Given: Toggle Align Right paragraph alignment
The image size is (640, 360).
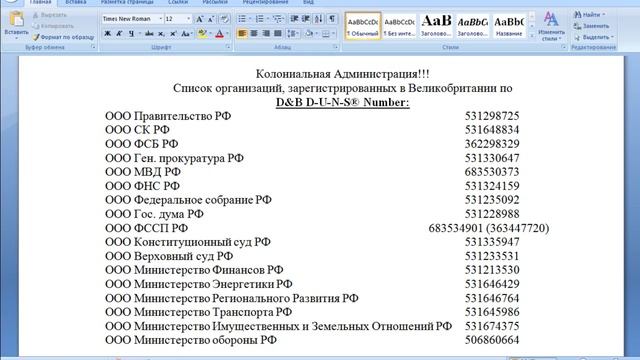Looking at the screenshot, I should 266,33.
